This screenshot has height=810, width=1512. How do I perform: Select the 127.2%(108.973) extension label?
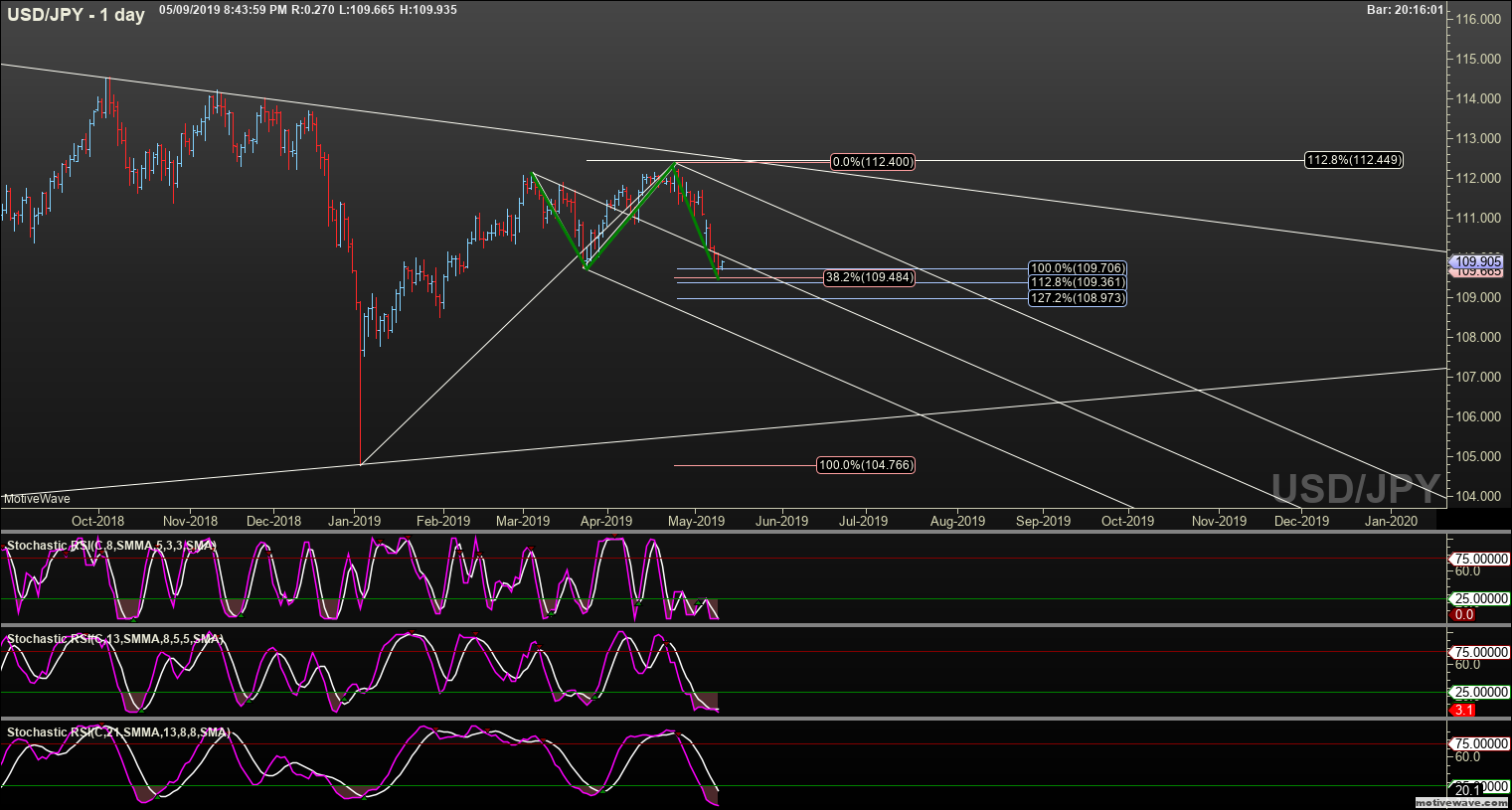(1078, 298)
